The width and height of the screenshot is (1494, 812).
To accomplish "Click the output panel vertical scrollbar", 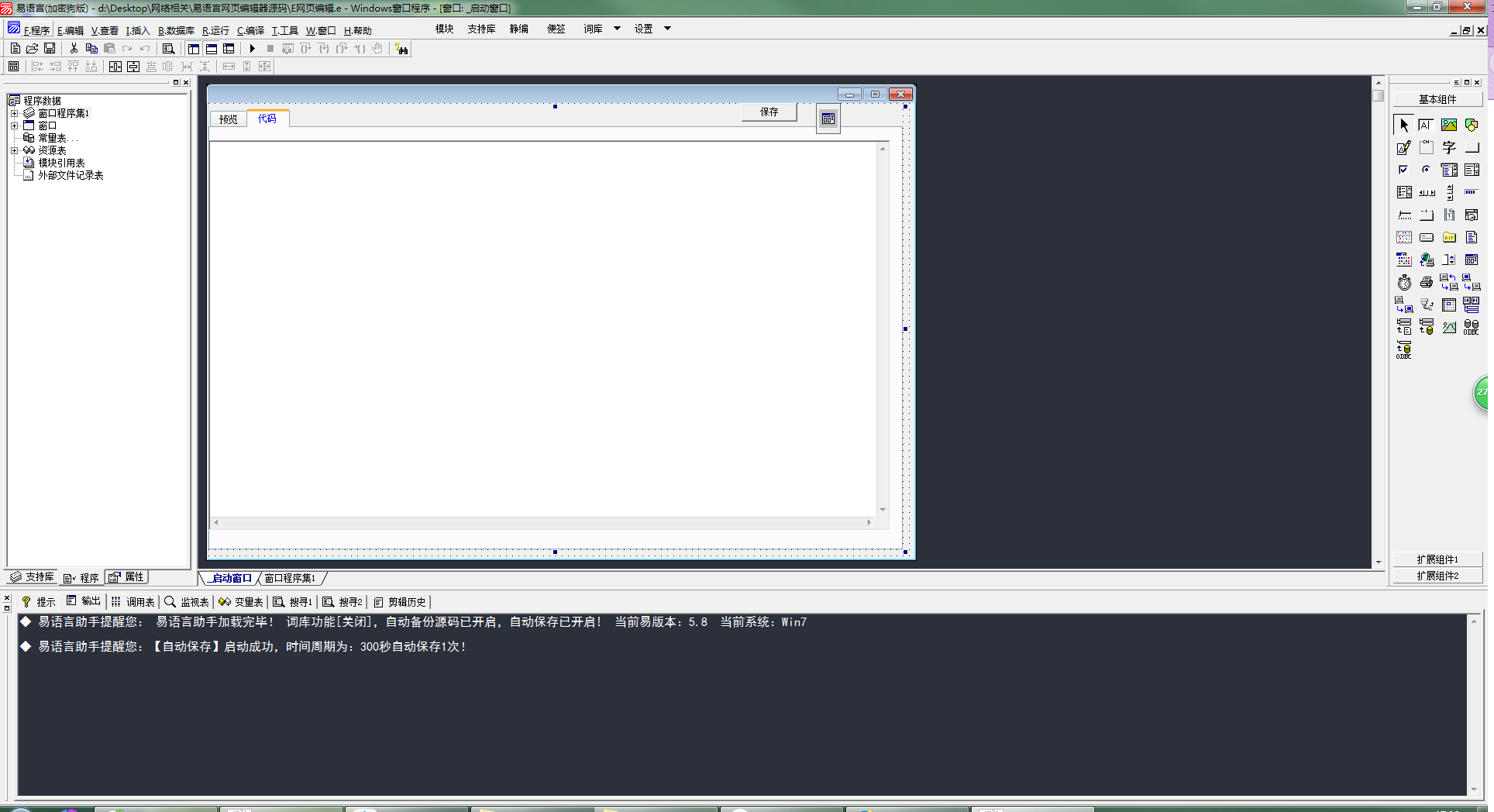I will point(1474,705).
